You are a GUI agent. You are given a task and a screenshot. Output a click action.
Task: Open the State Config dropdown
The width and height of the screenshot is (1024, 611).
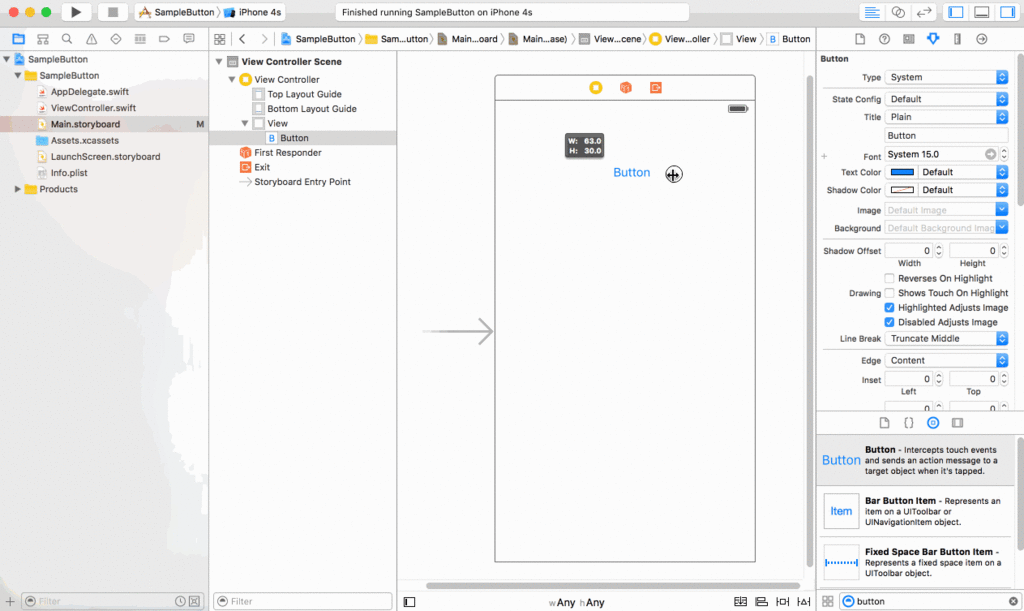[x=946, y=99]
